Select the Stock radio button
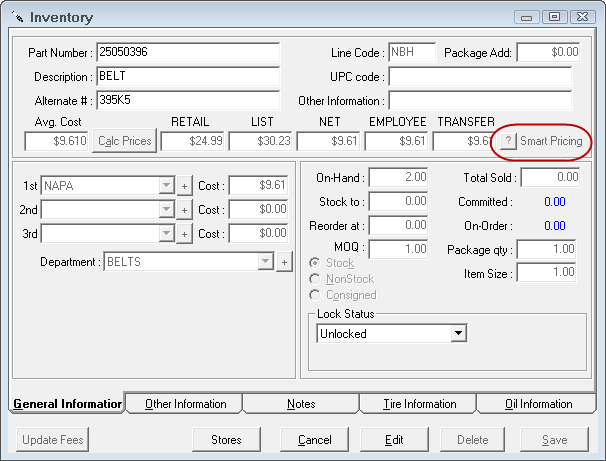Screen dimensions: 606x461 point(316,263)
